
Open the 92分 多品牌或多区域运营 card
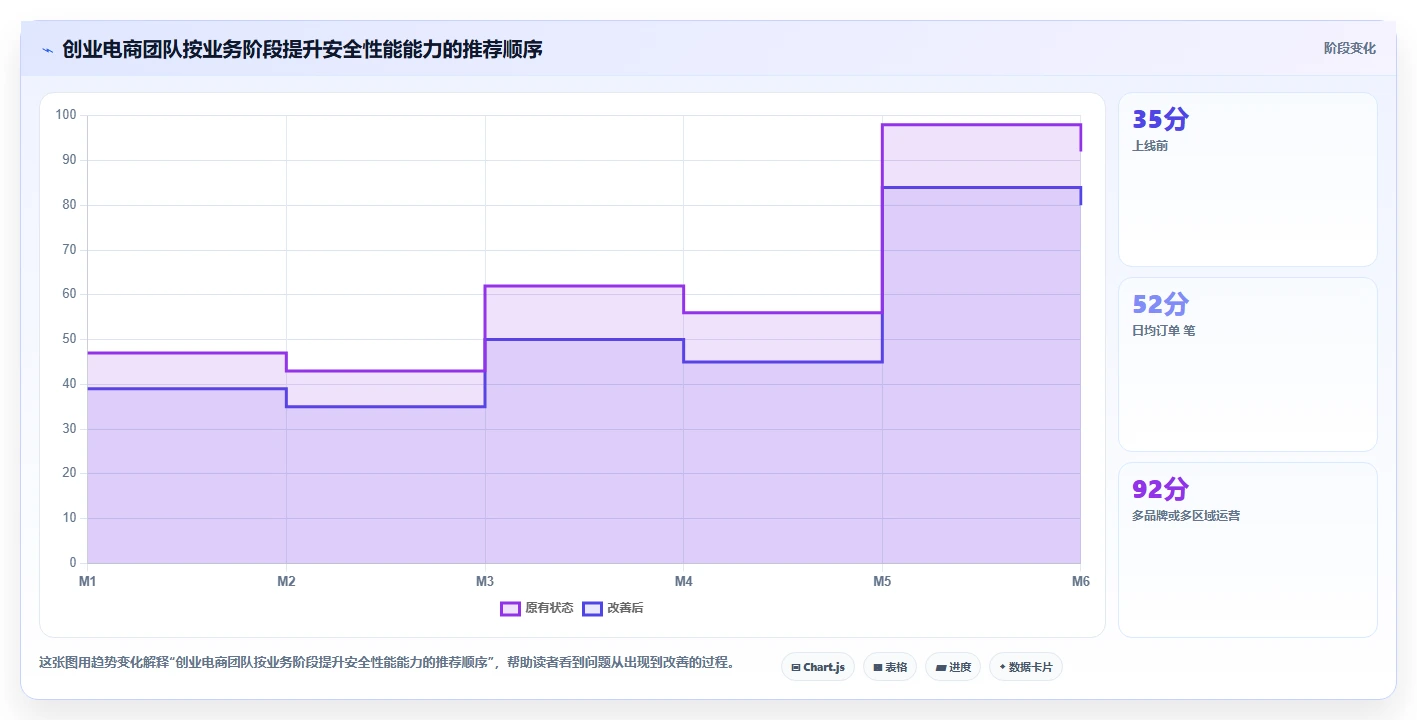coord(1247,550)
